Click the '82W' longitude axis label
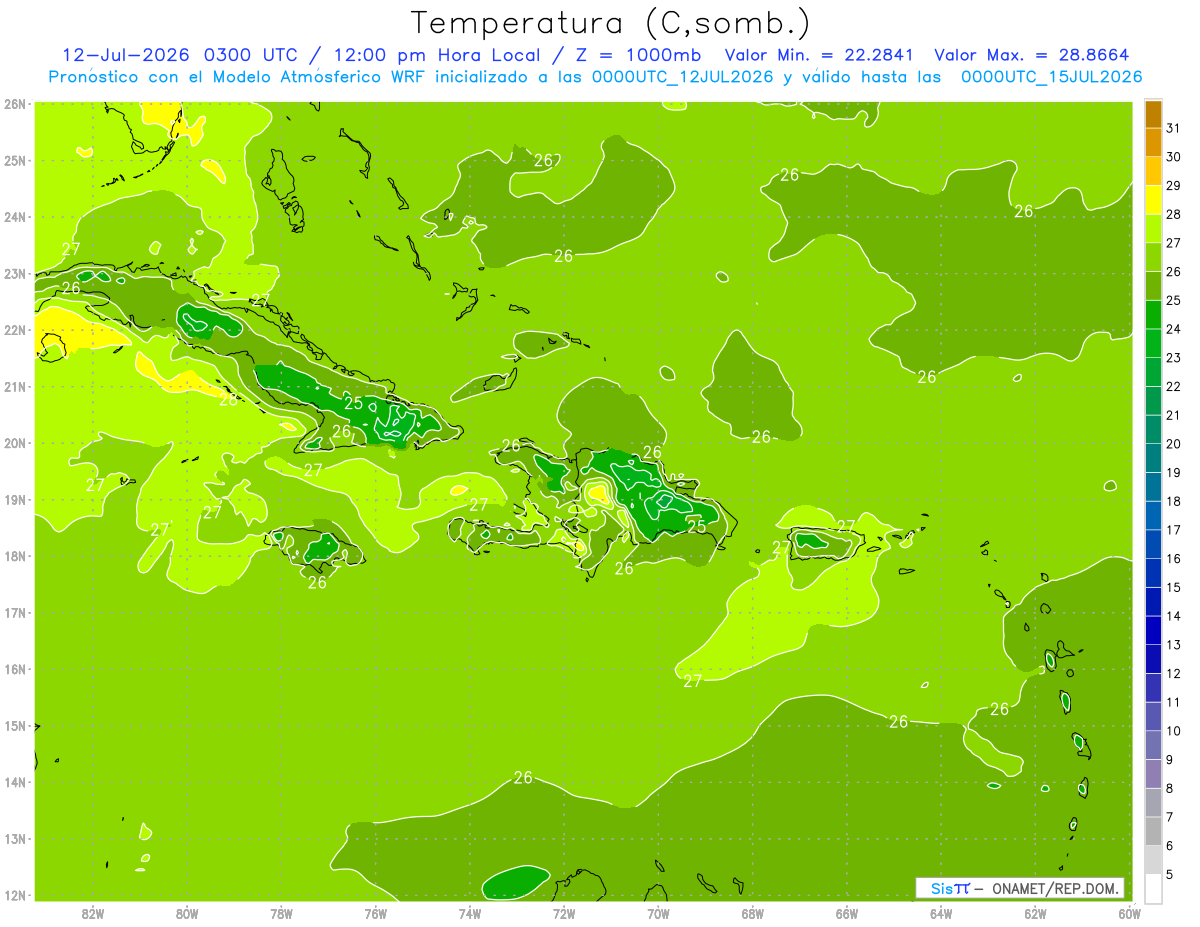This screenshot has height=927, width=1200. [93, 912]
